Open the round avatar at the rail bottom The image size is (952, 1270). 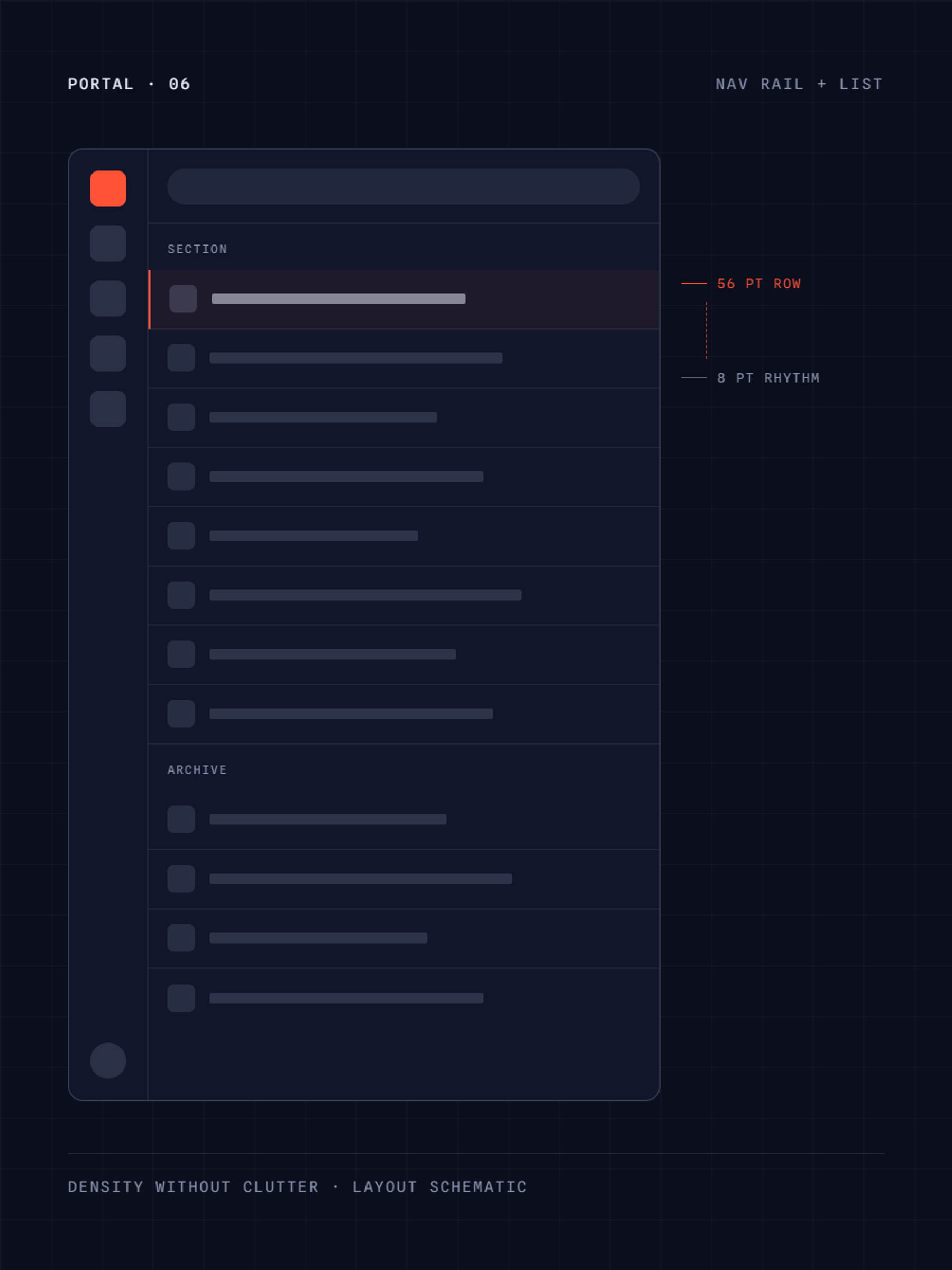click(x=108, y=1060)
